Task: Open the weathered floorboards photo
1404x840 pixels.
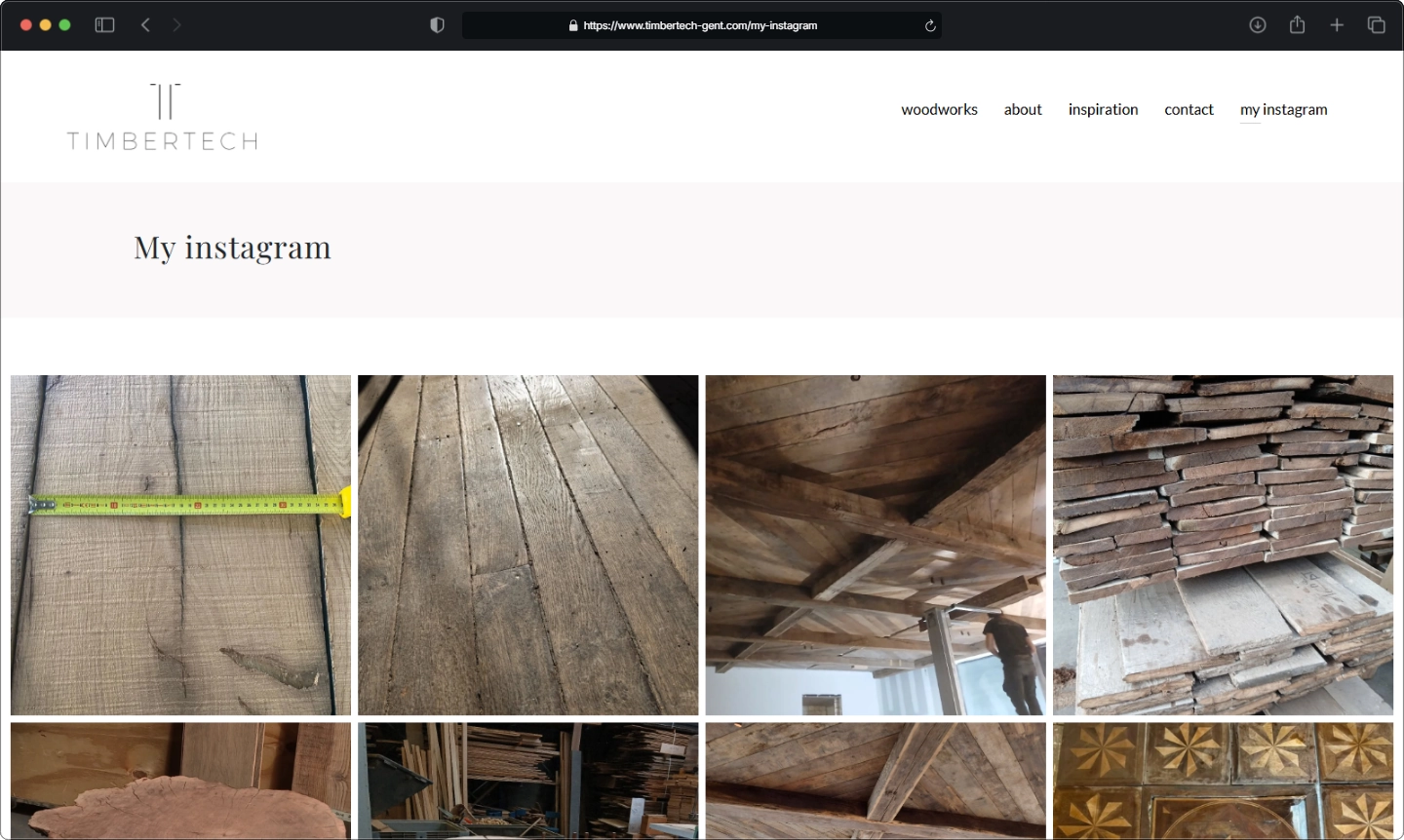Action: [528, 546]
